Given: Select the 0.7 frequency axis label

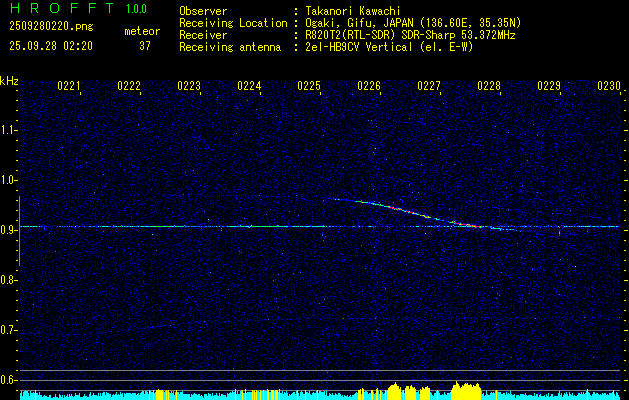Looking at the screenshot, I should tap(9, 329).
